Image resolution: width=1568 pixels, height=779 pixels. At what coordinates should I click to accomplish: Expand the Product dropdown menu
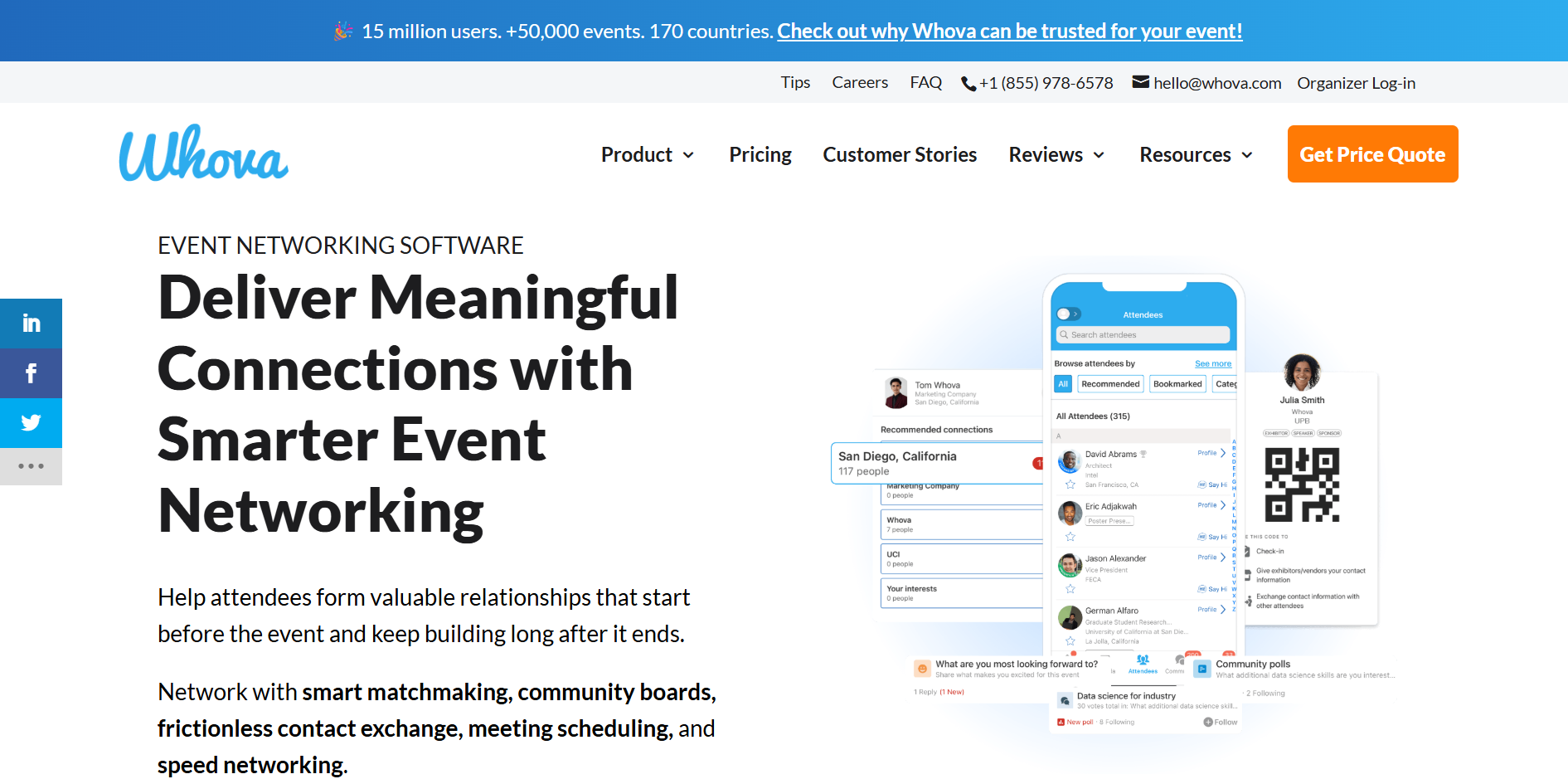pyautogui.click(x=648, y=155)
